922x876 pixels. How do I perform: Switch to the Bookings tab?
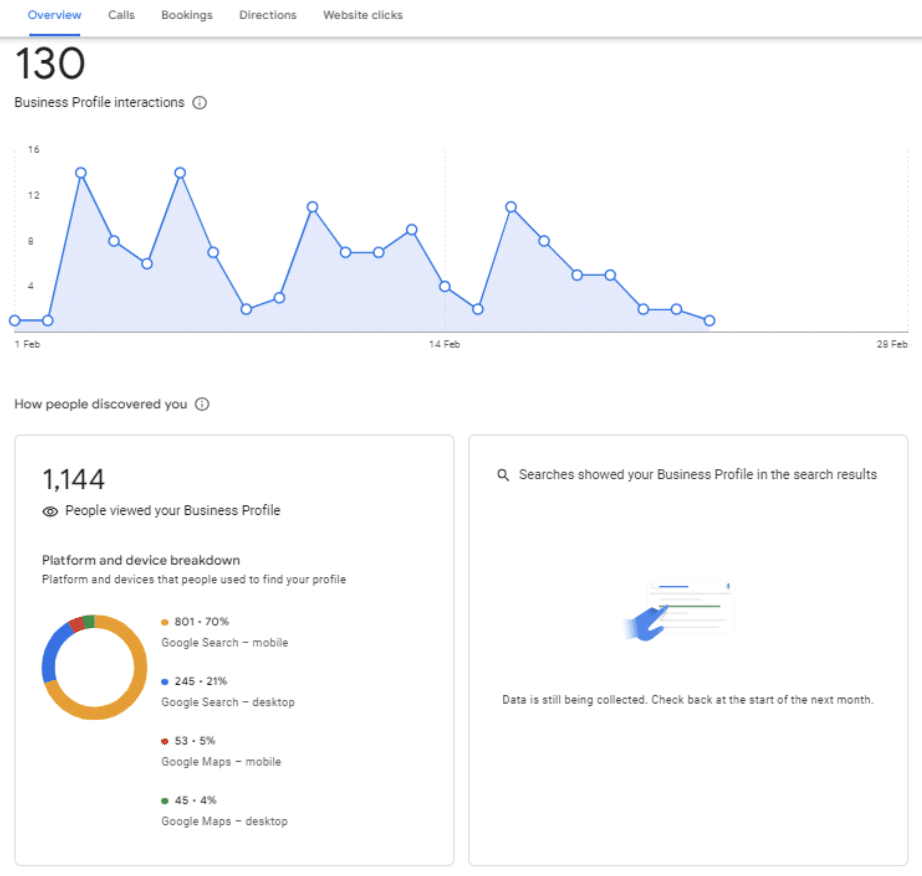(187, 15)
